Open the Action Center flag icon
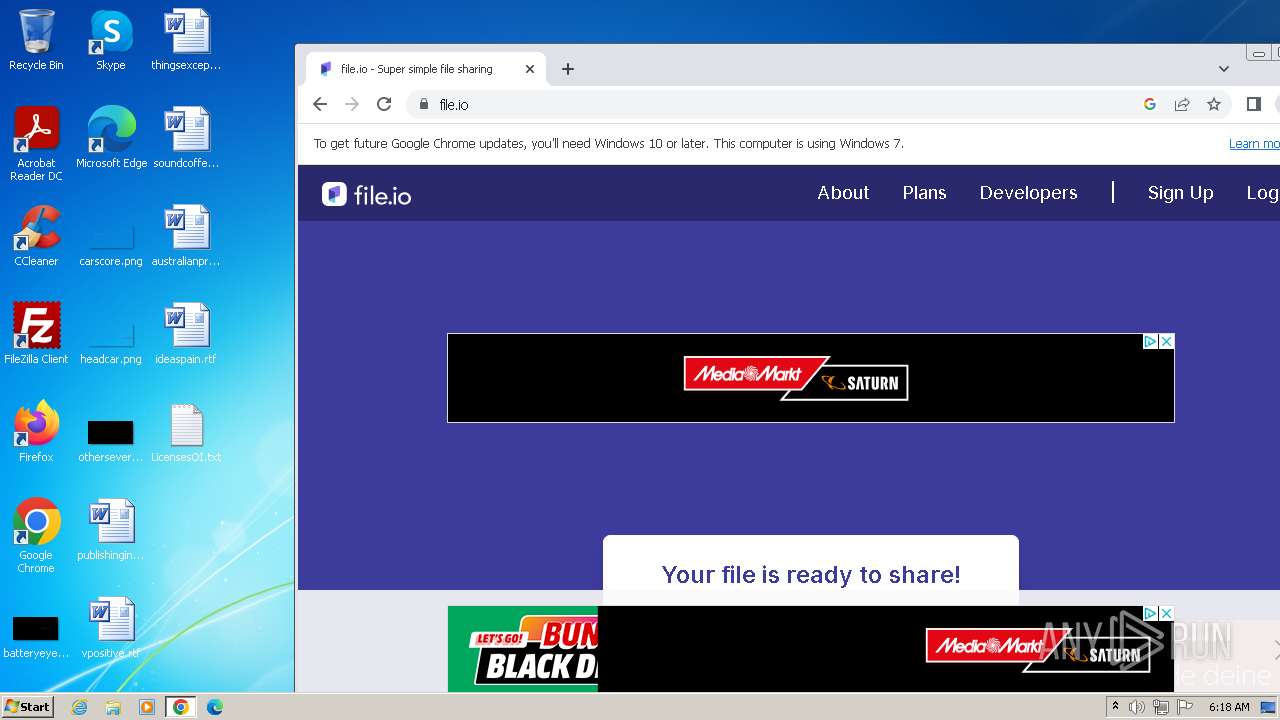Screen dimensions: 1280x720 1185,707
